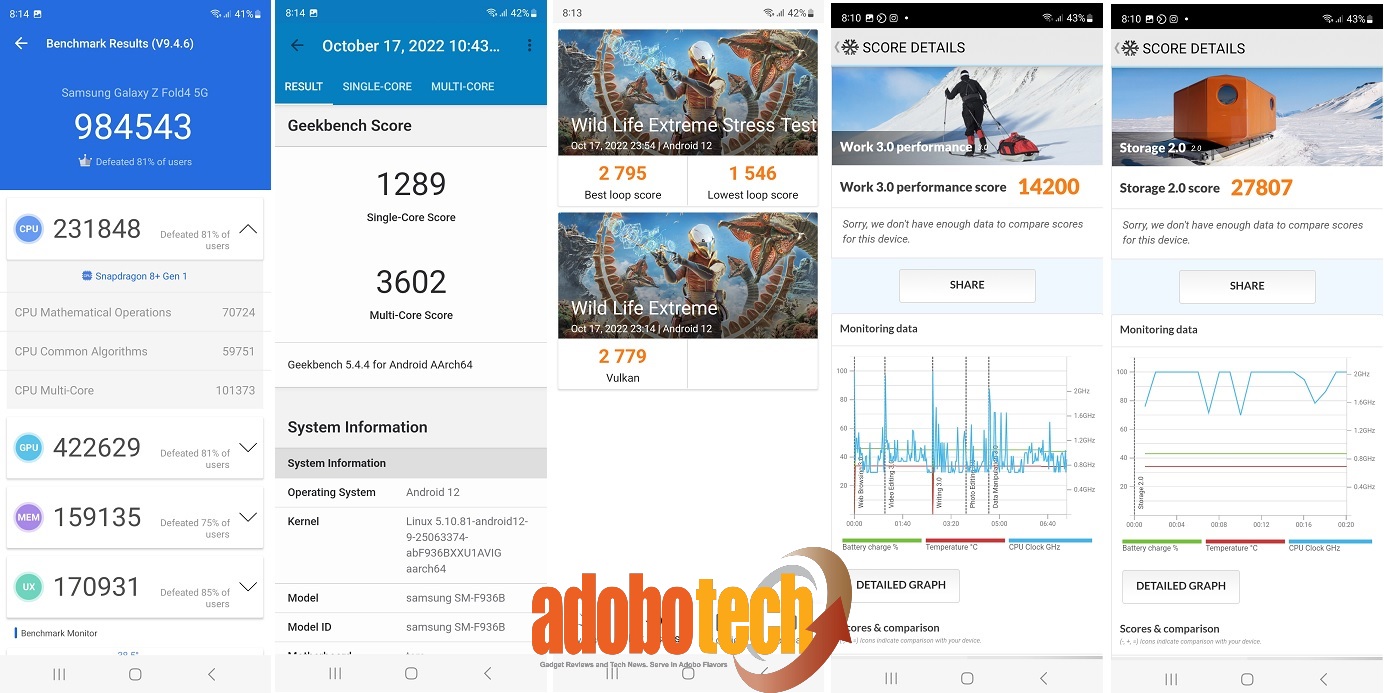Tap the blue CPU Clock legend bar on the Storage 2.0 screen
Viewport: 1384px width, 693px height.
(x=1330, y=541)
